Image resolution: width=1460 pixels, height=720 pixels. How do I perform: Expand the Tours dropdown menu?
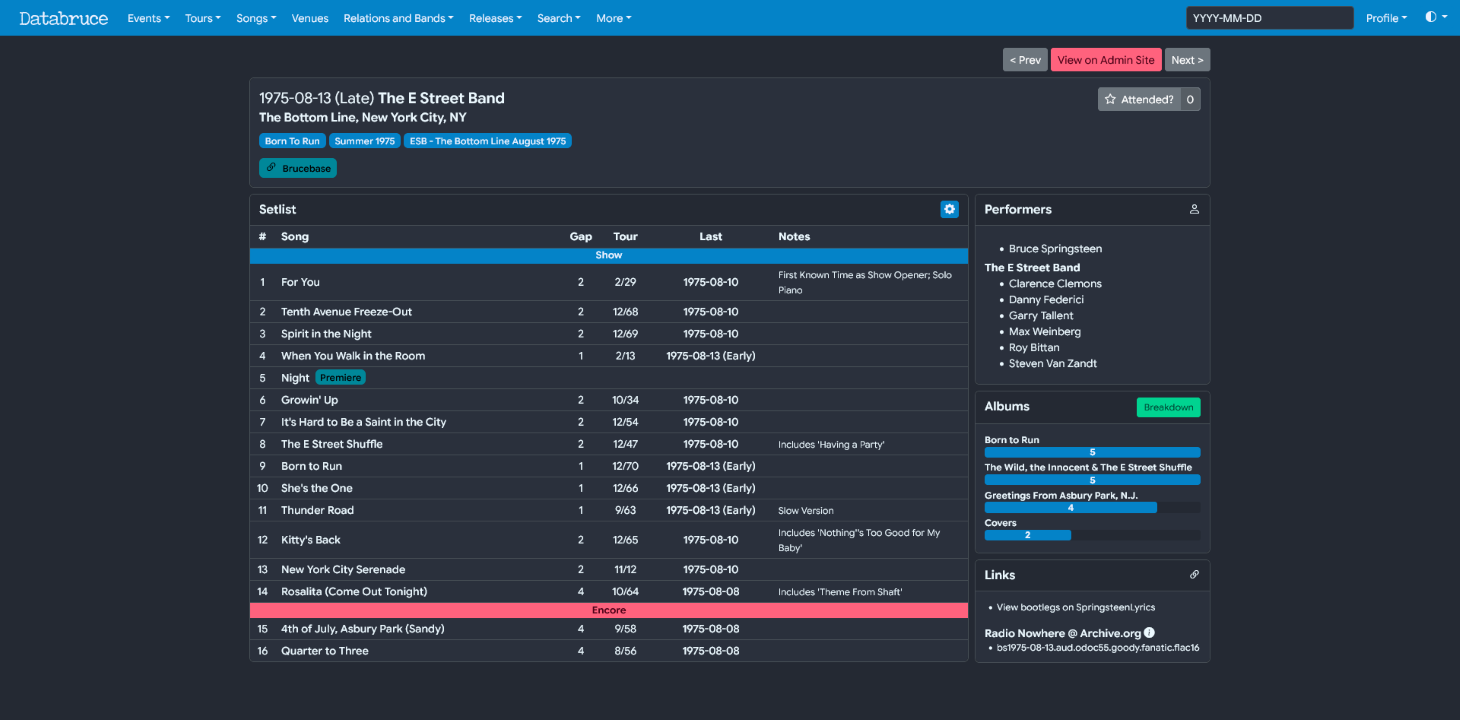pos(202,18)
